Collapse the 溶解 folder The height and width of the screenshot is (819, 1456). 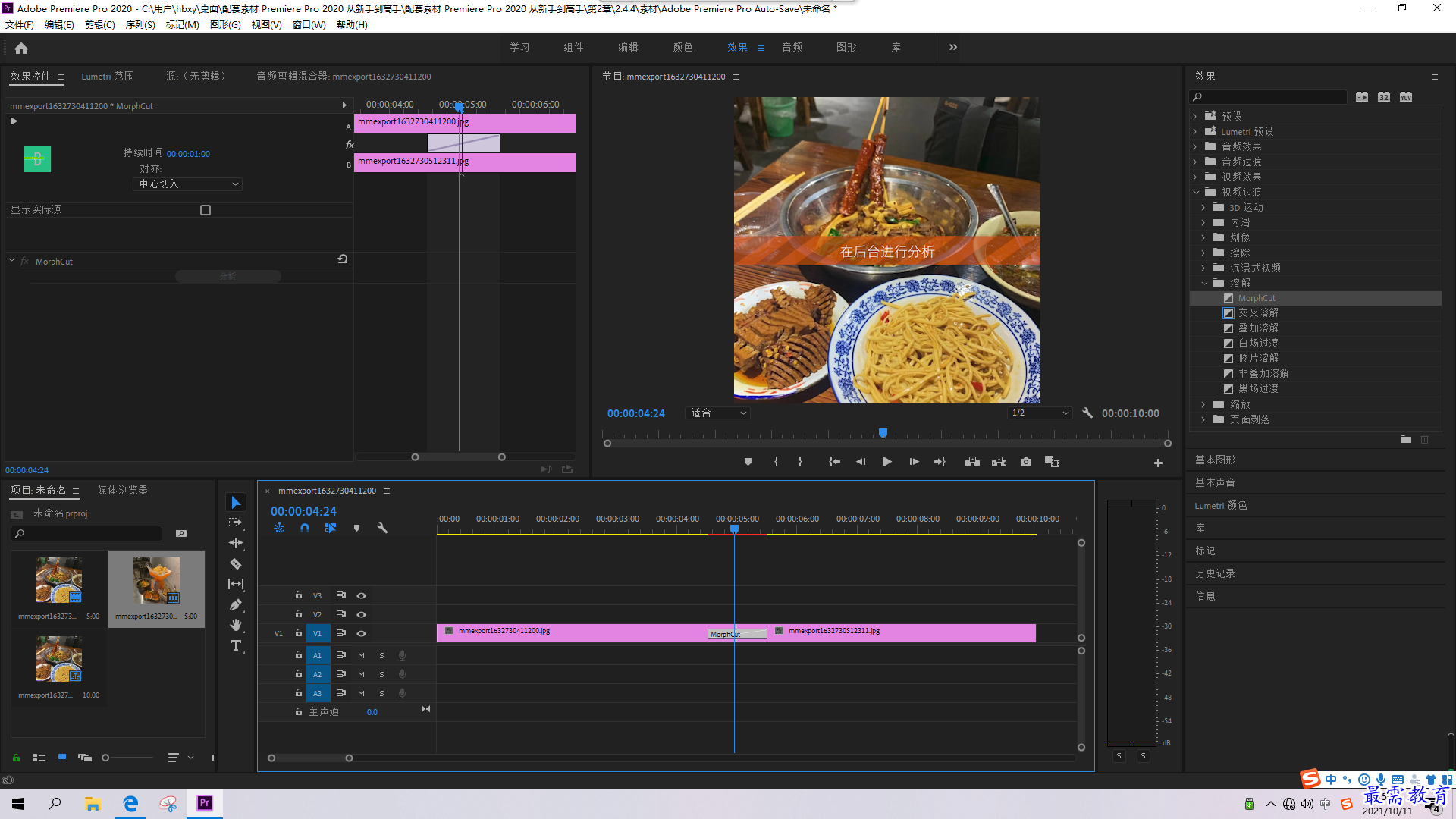point(1204,283)
